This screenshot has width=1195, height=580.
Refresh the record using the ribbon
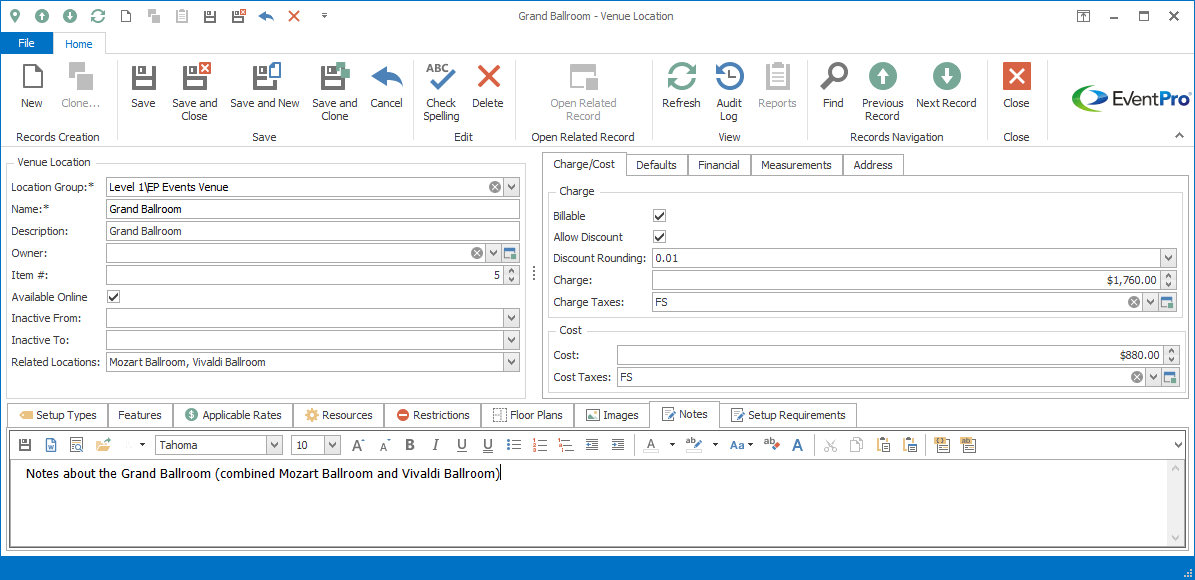click(681, 86)
